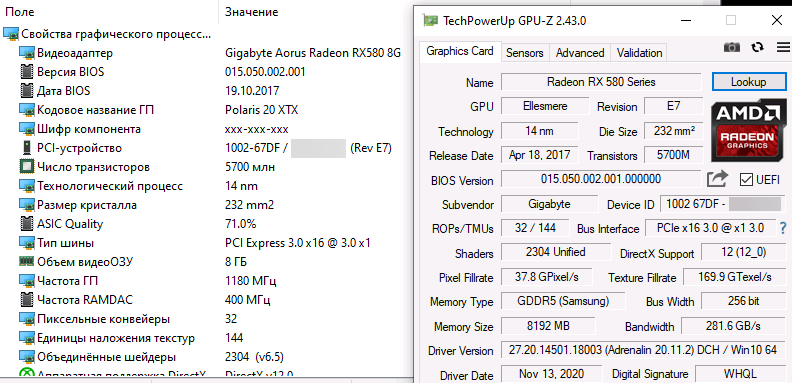
Task: Select the Видеоадаптер row
Action: coord(202,53)
